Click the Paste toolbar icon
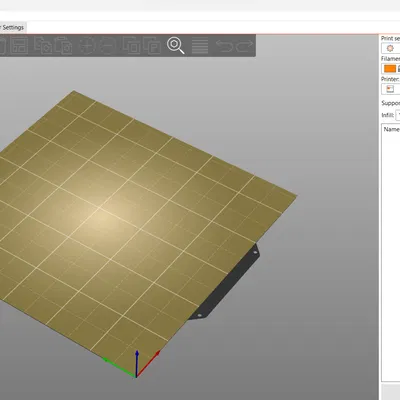The height and width of the screenshot is (400, 400). (x=63, y=45)
